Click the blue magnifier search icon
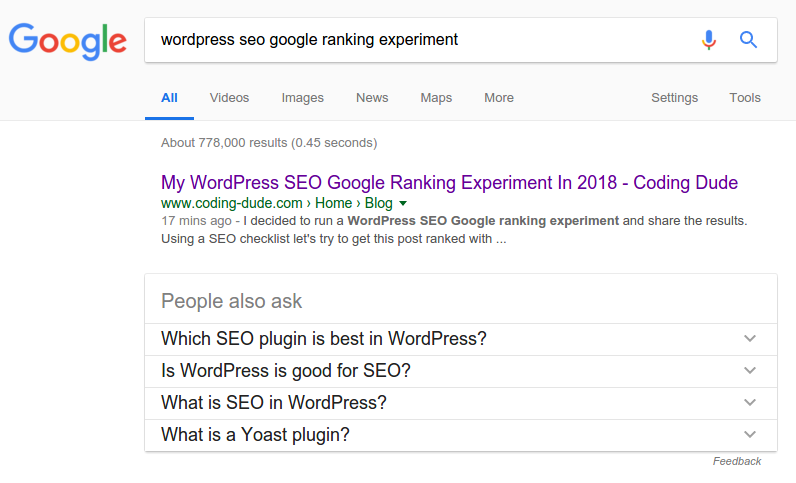Screen dimensions: 796x483 point(748,40)
